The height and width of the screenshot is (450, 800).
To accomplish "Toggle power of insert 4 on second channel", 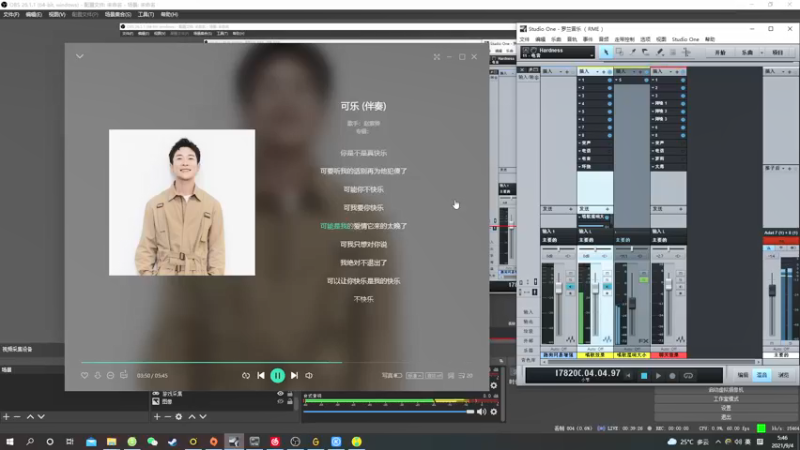I will tap(609, 104).
